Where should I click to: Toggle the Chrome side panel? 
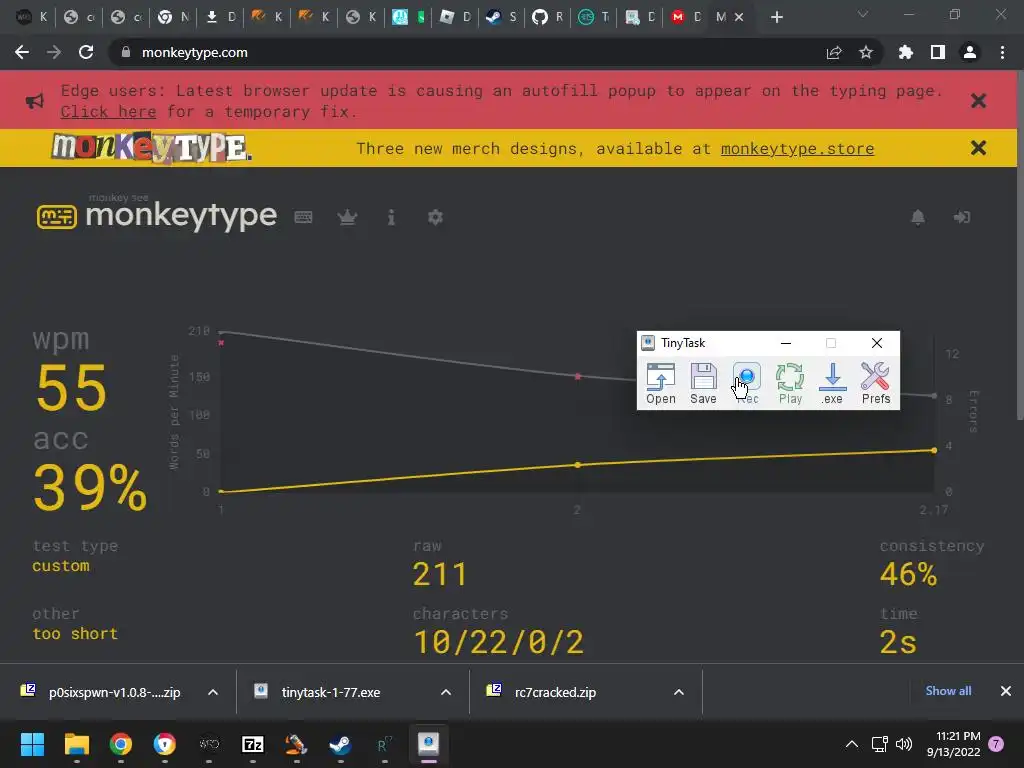click(x=937, y=52)
